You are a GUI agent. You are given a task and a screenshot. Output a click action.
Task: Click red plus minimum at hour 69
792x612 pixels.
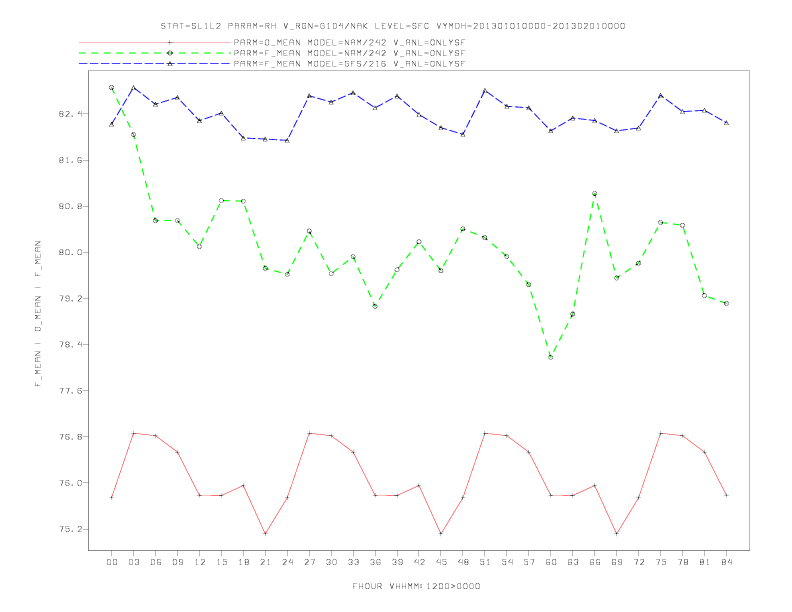click(617, 533)
